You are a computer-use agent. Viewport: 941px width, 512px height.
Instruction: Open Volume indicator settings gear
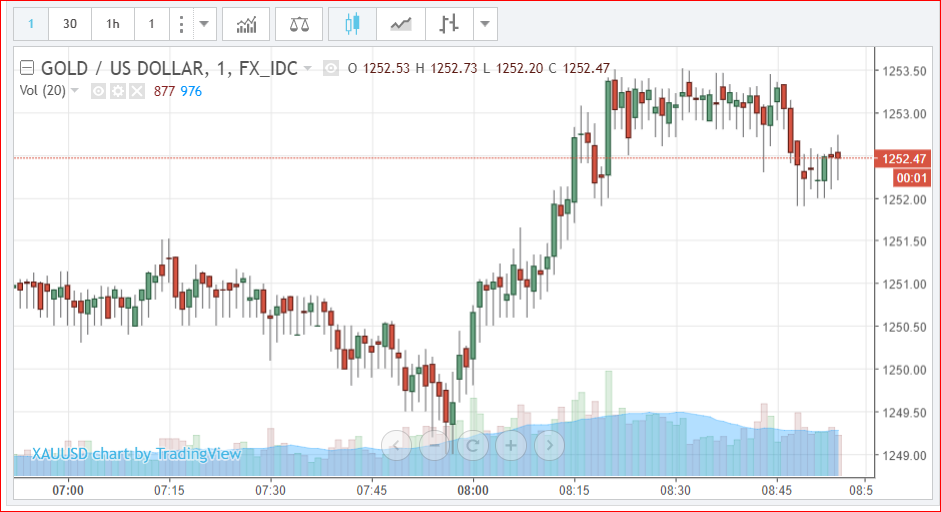pyautogui.click(x=118, y=91)
